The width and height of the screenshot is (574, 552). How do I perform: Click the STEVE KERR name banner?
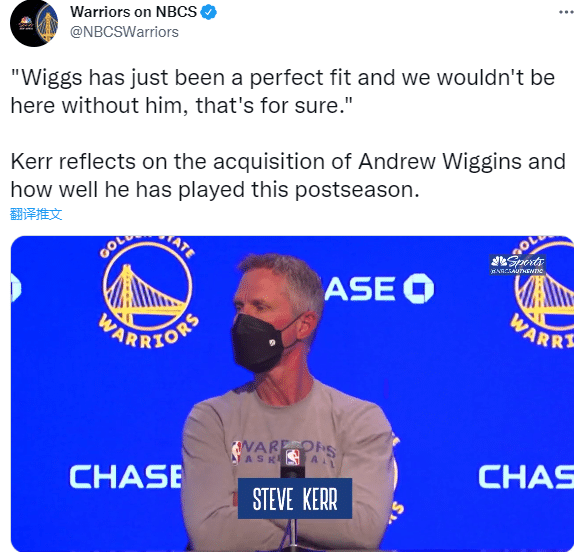(x=295, y=499)
